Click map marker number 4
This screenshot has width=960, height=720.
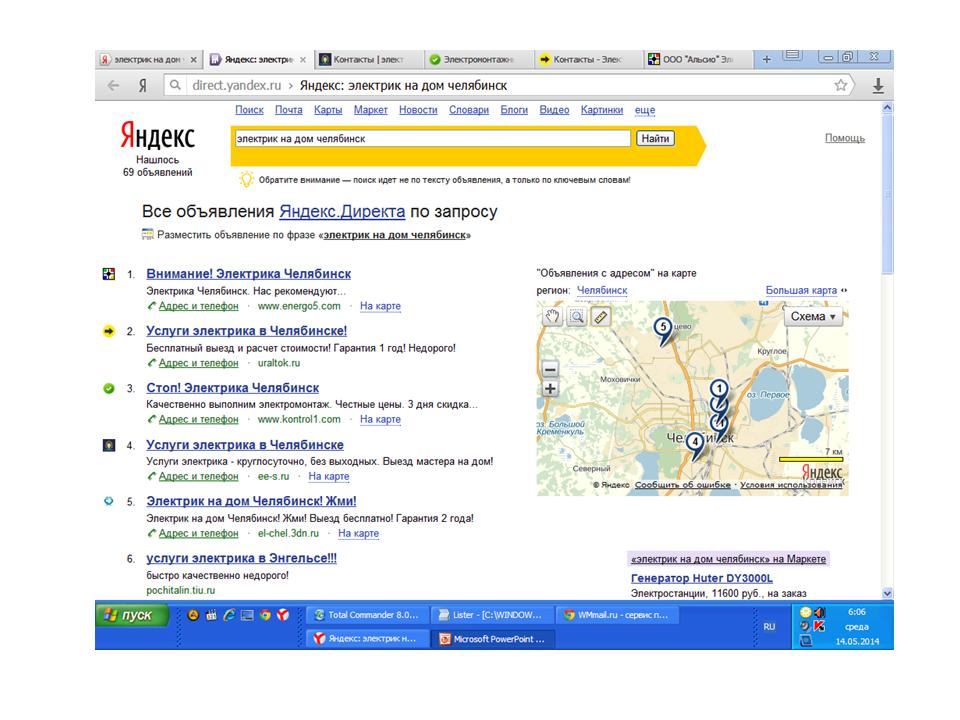pos(695,445)
